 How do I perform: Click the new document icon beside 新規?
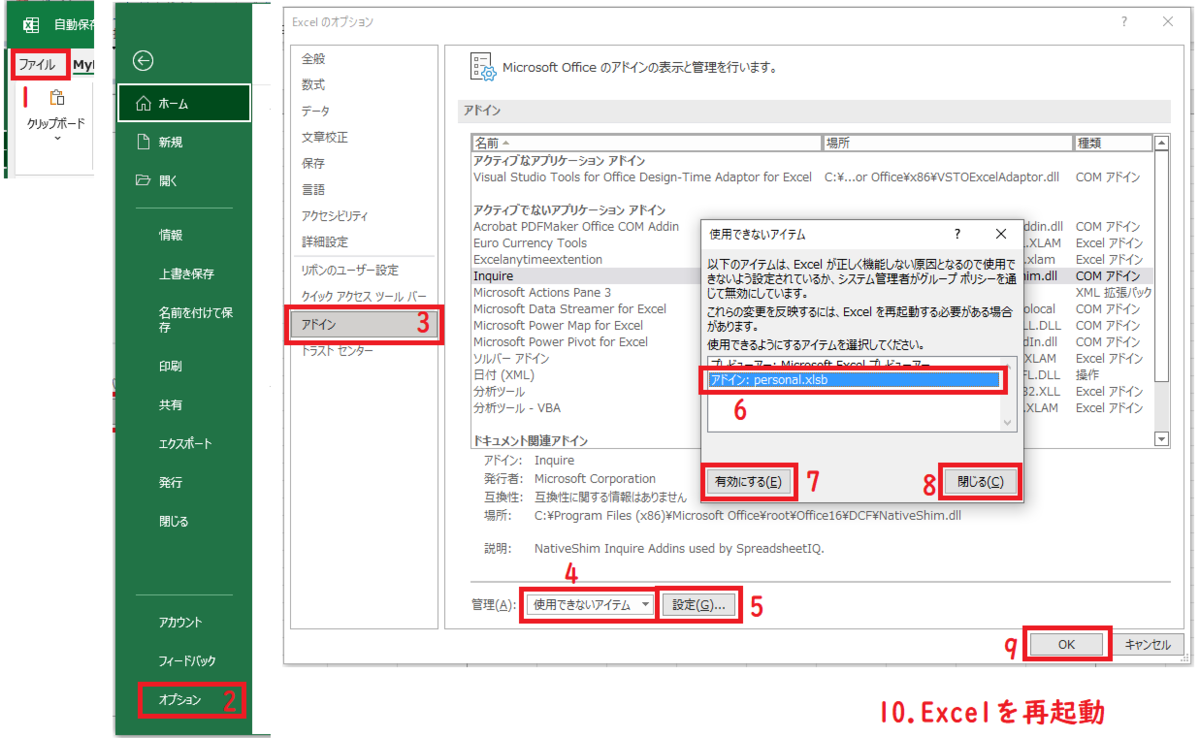click(143, 142)
